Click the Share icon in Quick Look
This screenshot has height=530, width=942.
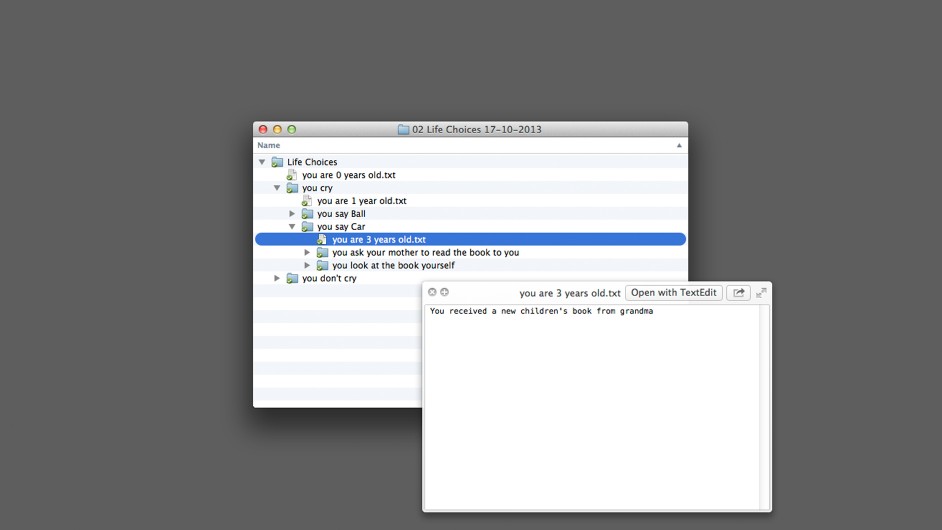(x=738, y=293)
